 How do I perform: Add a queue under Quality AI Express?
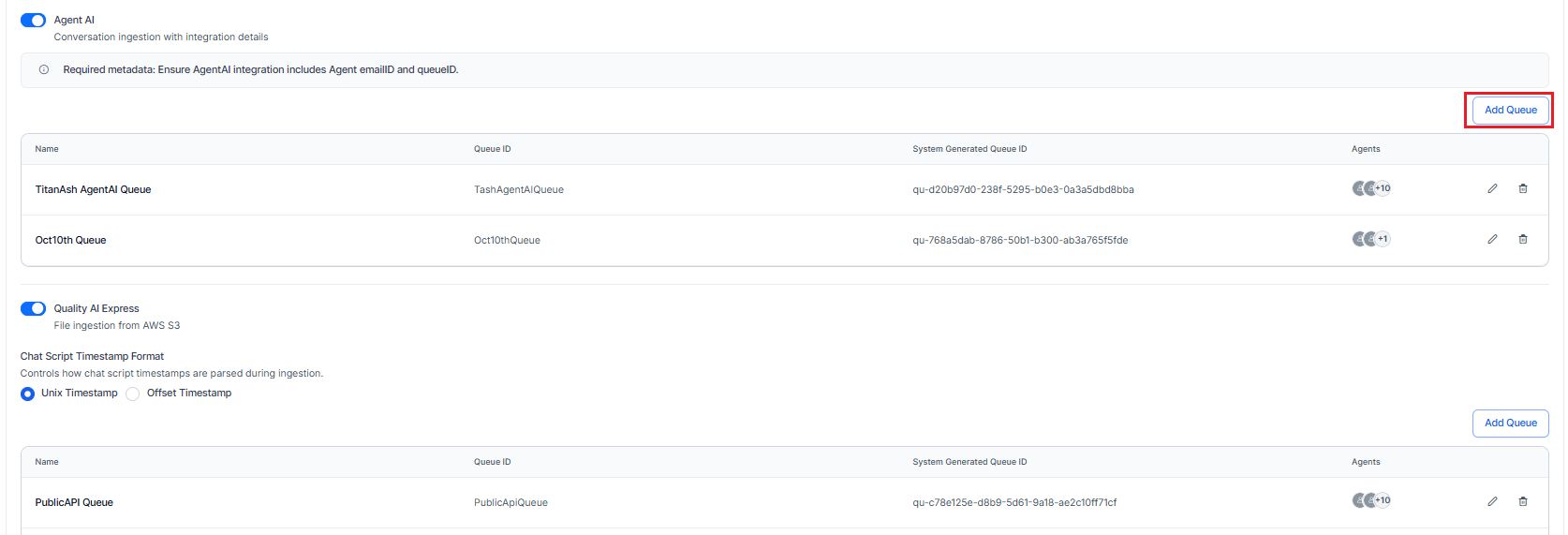click(1510, 423)
